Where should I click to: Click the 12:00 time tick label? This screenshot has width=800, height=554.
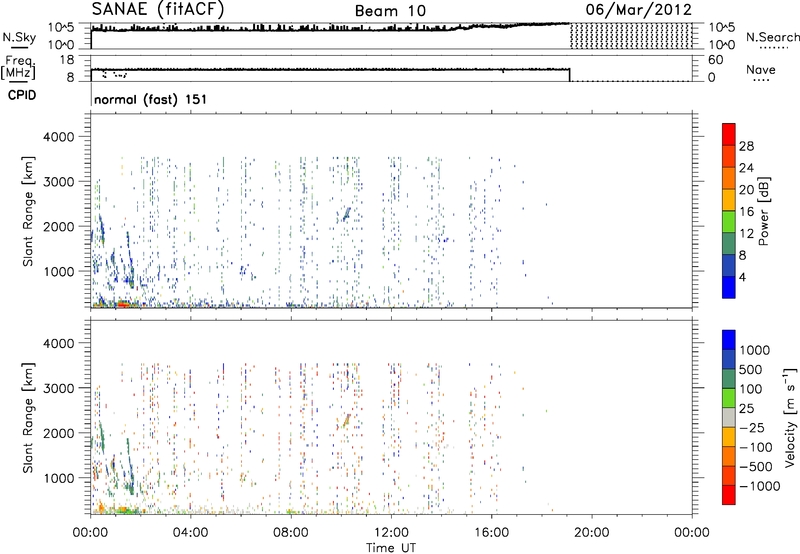tap(391, 533)
